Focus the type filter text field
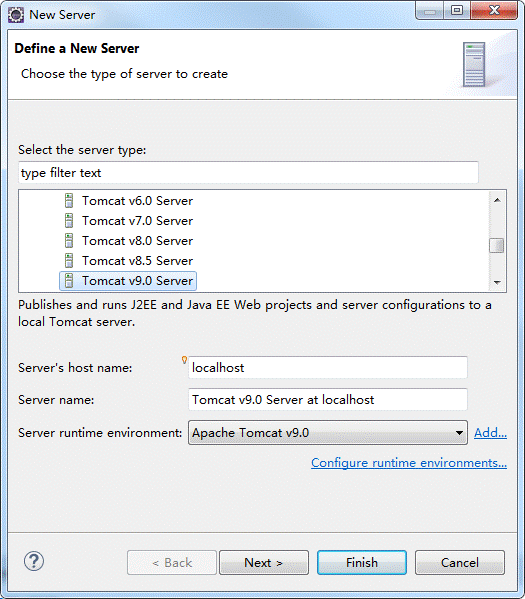 click(x=248, y=173)
